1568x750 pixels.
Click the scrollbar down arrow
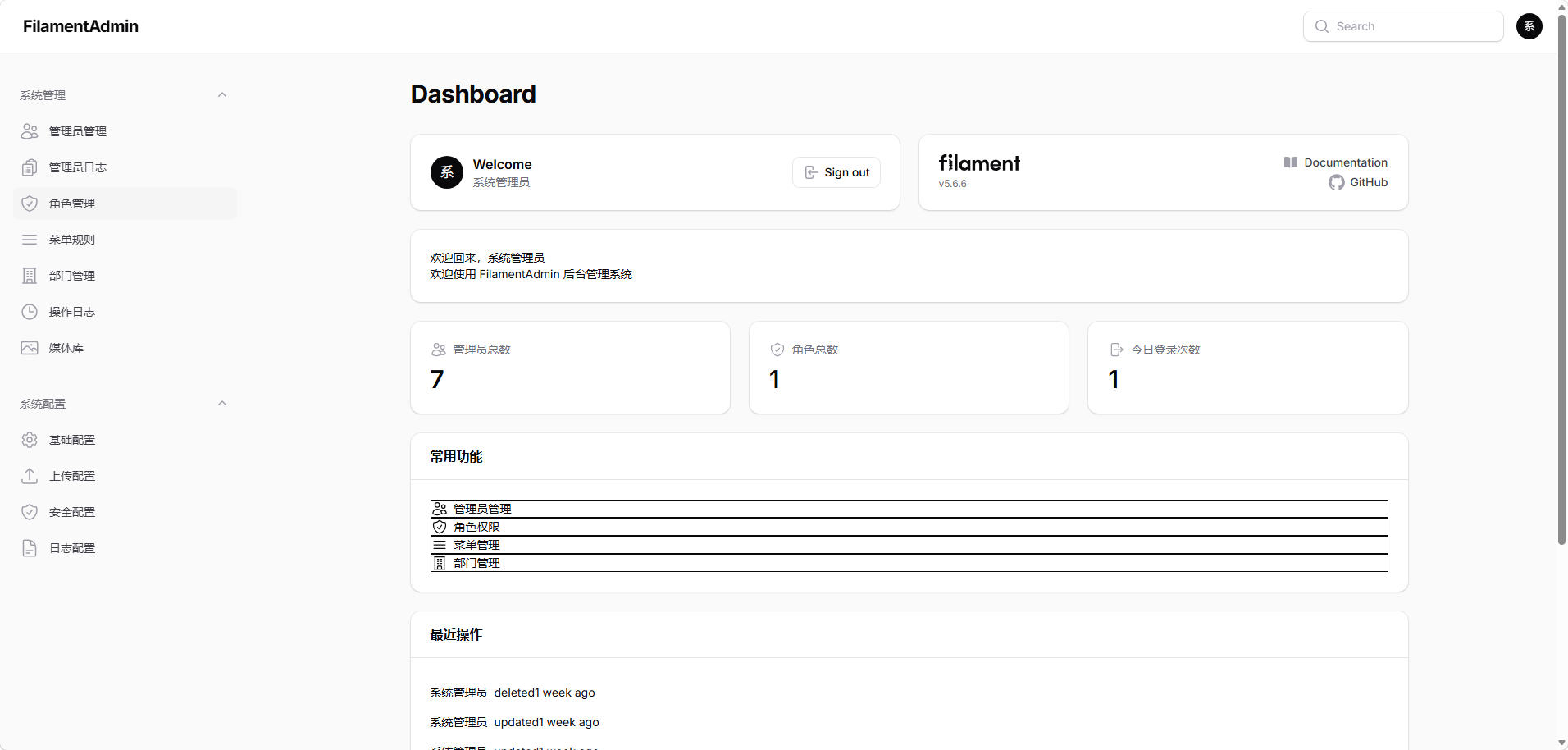point(1561,743)
